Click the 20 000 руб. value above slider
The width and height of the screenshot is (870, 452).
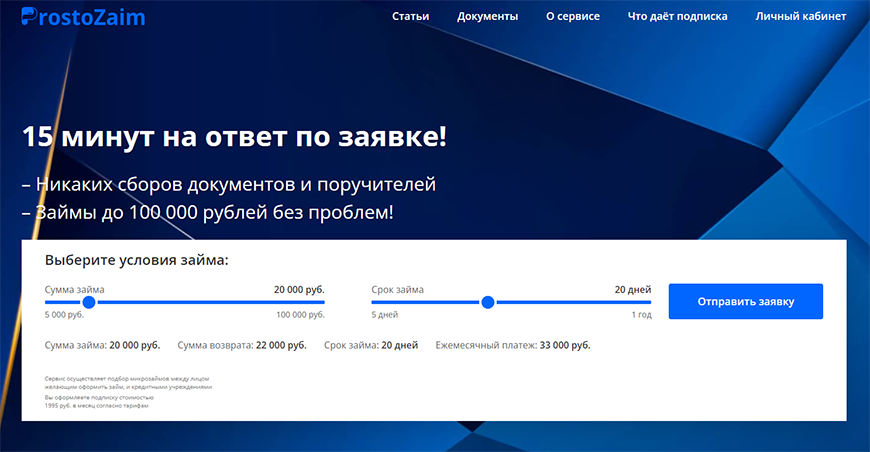[x=299, y=290]
